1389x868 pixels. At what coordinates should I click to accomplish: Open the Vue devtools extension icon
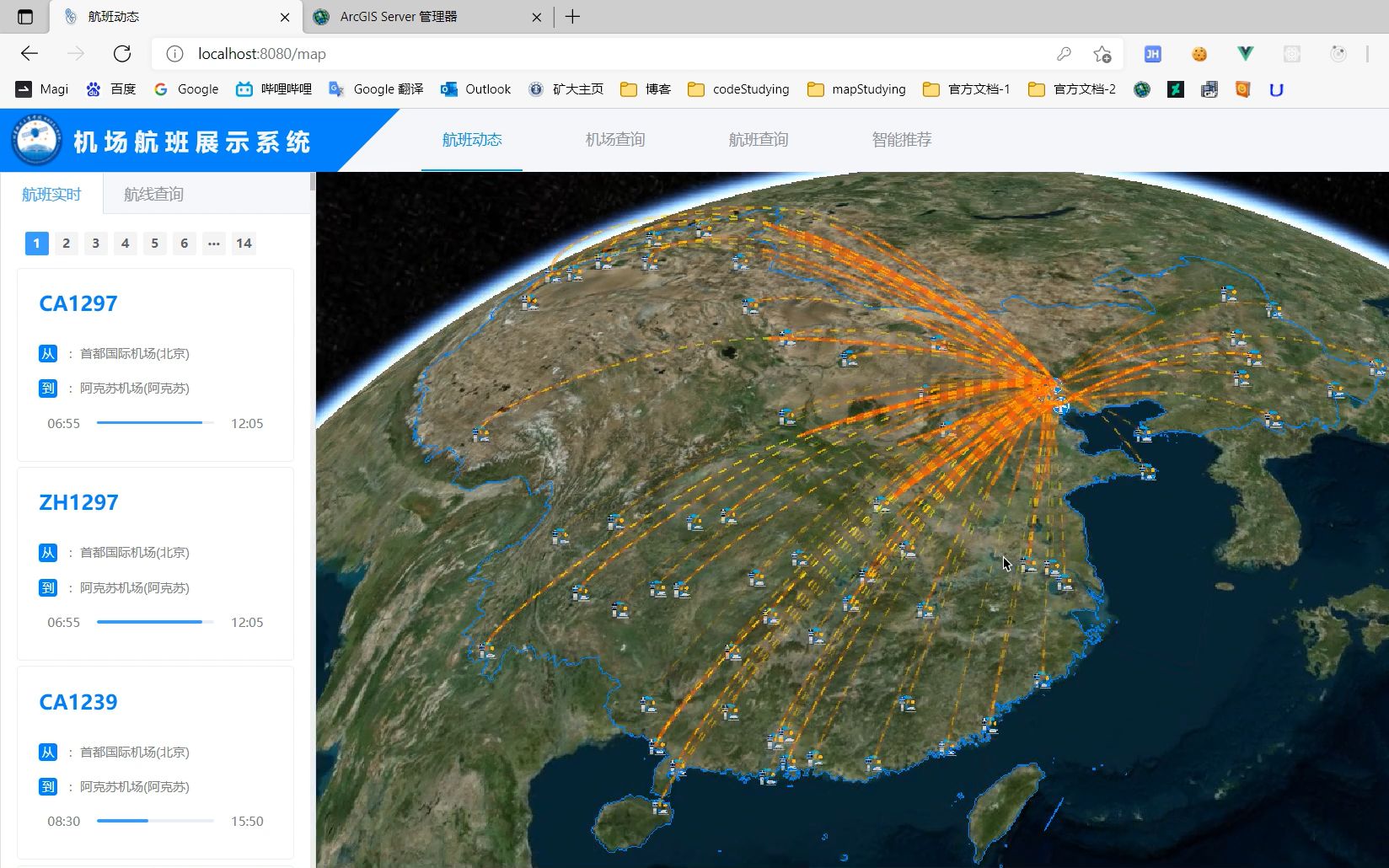(1245, 54)
